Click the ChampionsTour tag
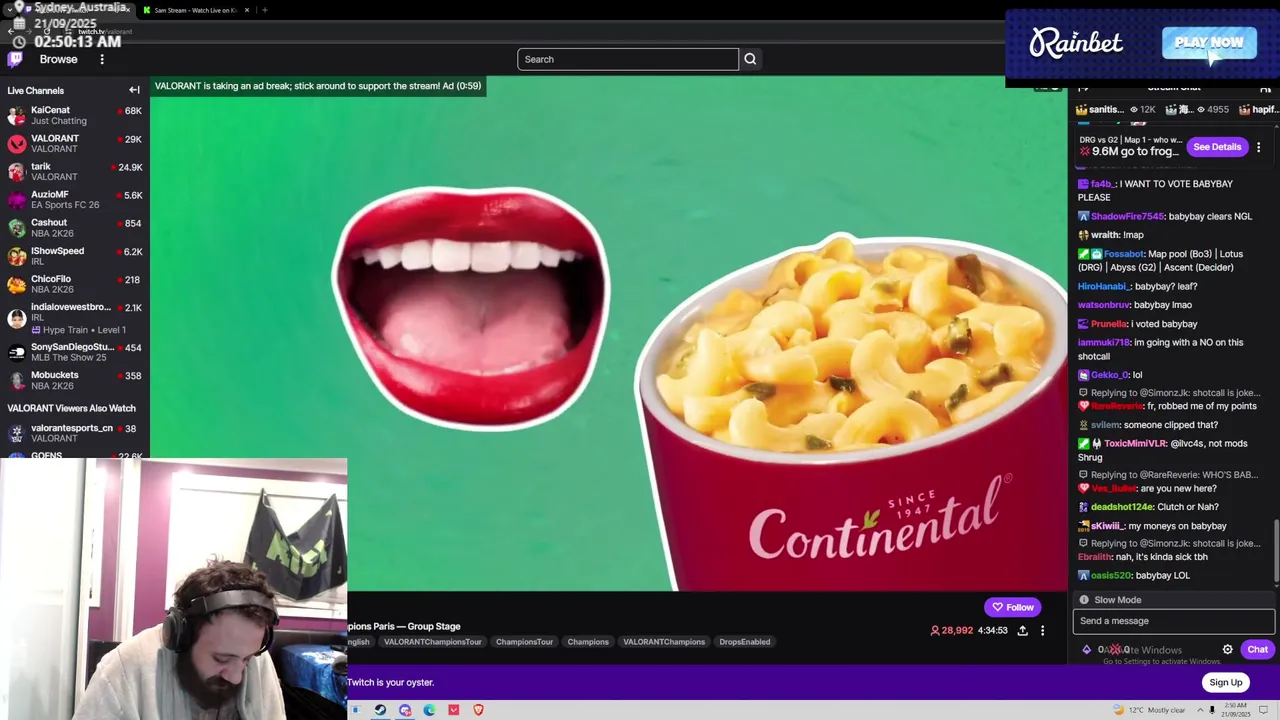 point(524,642)
